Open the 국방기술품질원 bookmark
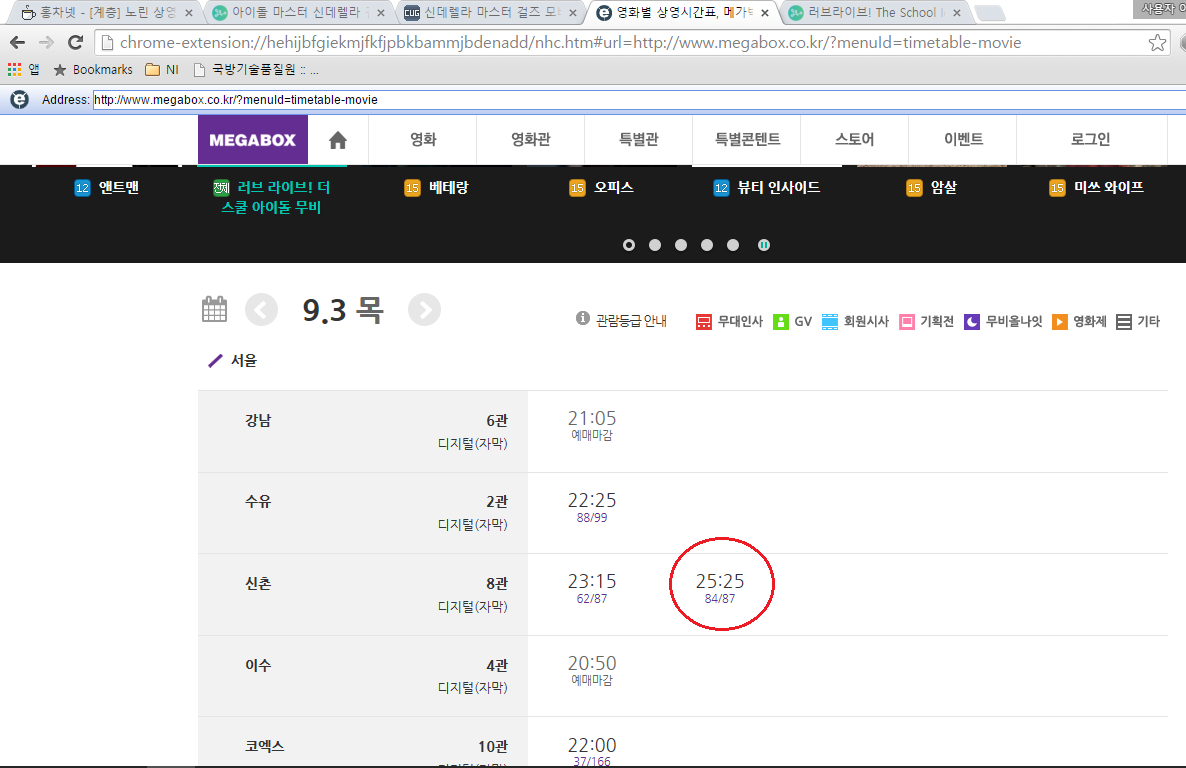Image resolution: width=1186 pixels, height=768 pixels. 256,70
